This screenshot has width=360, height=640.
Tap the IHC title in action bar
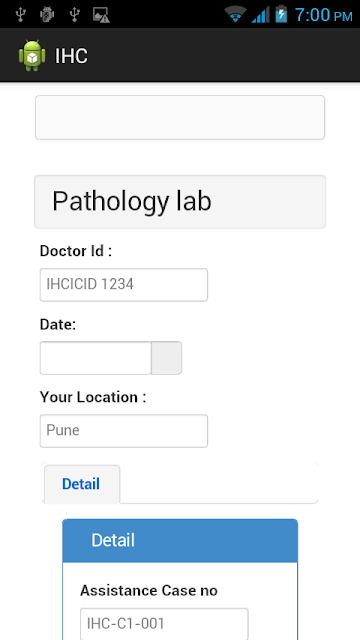pos(71,56)
